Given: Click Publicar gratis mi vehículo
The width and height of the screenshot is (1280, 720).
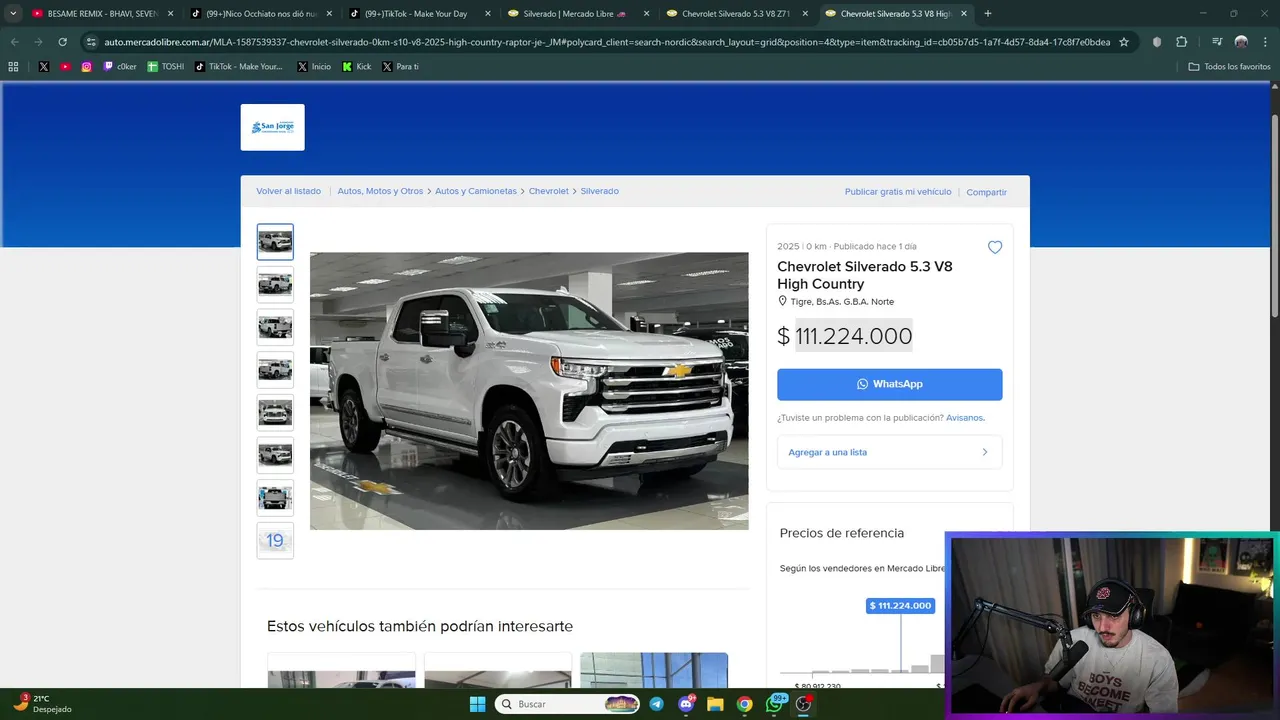Looking at the screenshot, I should 898,192.
